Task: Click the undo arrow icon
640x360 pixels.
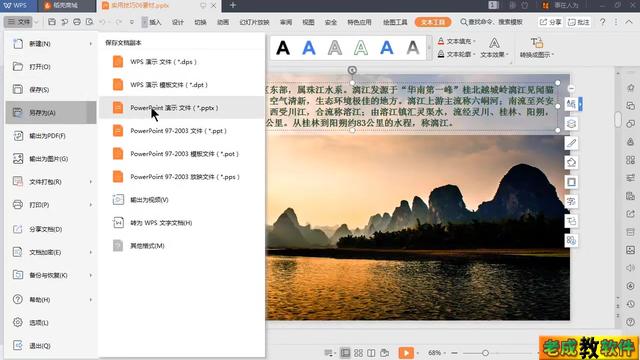Action: [x=102, y=22]
